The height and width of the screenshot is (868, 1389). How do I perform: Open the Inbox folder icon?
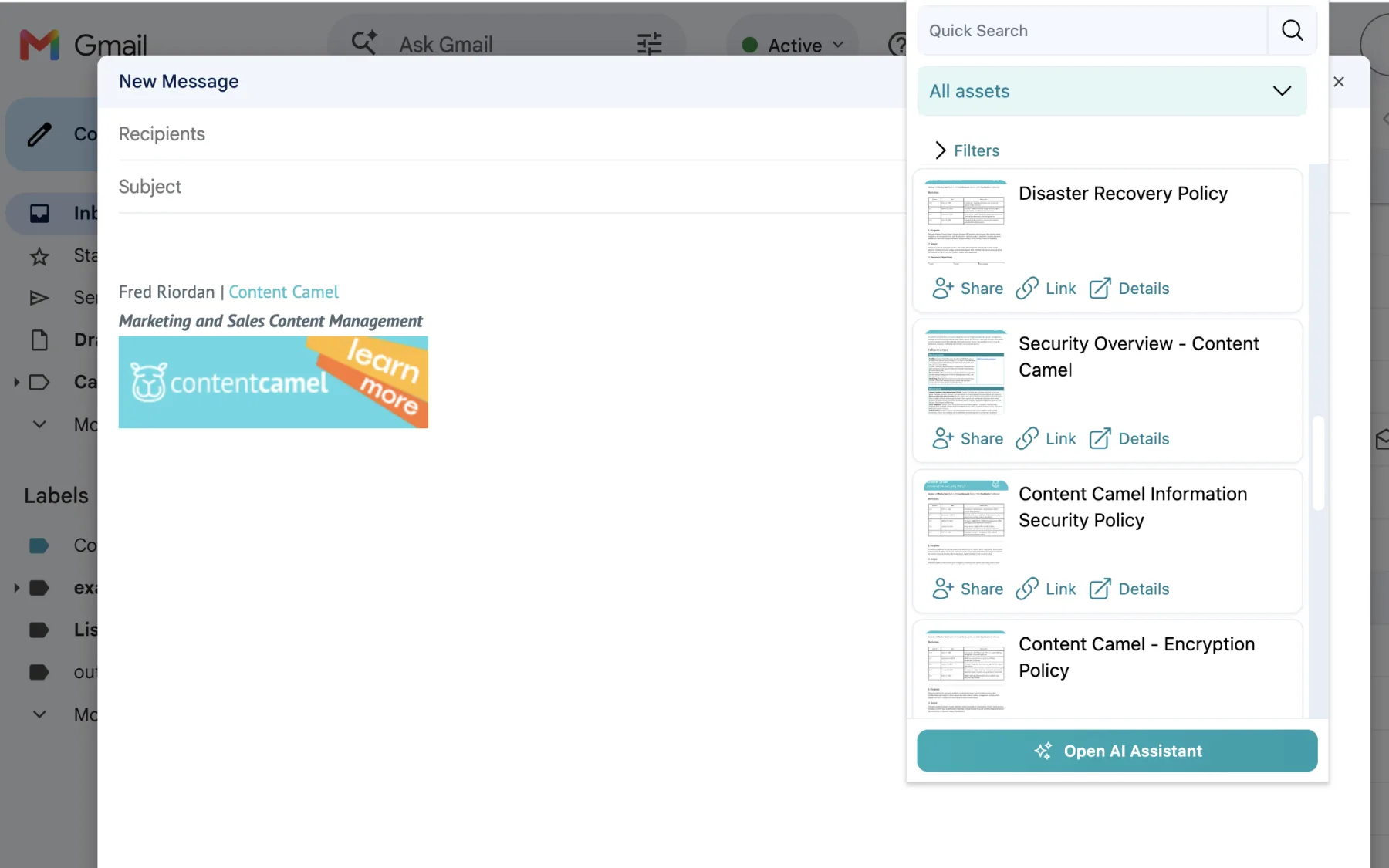tap(39, 213)
